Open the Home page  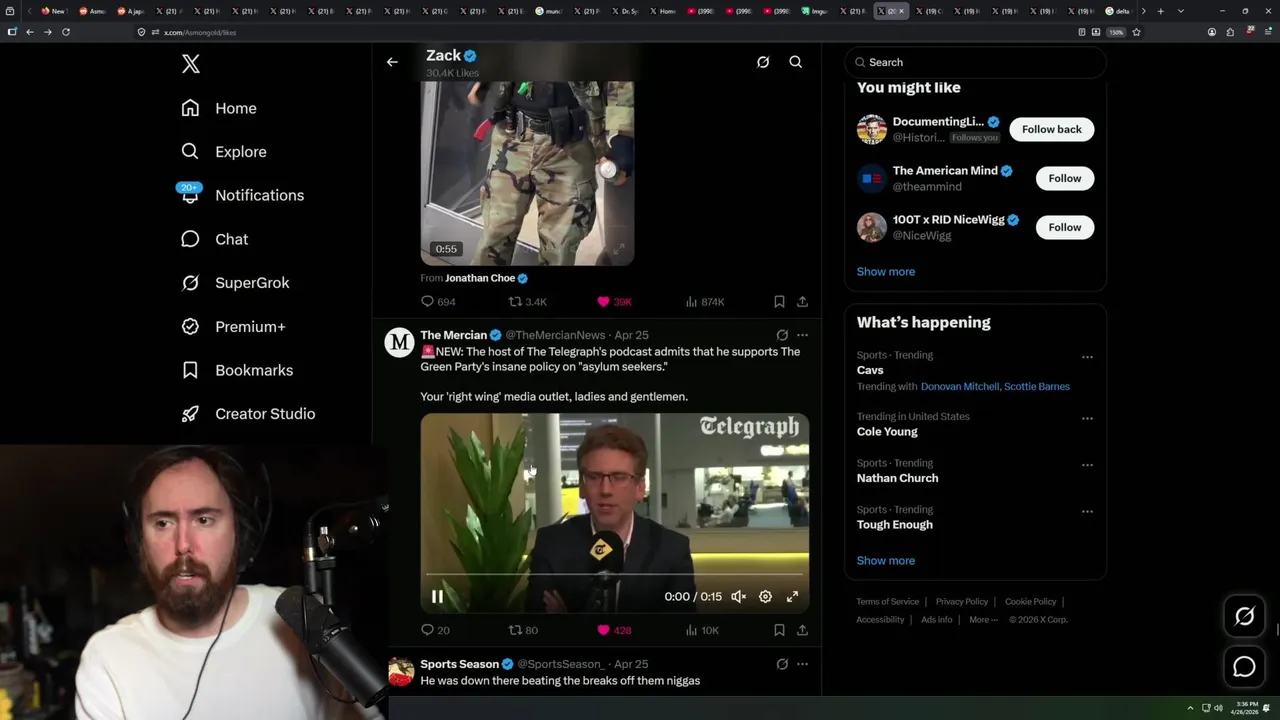pyautogui.click(x=219, y=108)
